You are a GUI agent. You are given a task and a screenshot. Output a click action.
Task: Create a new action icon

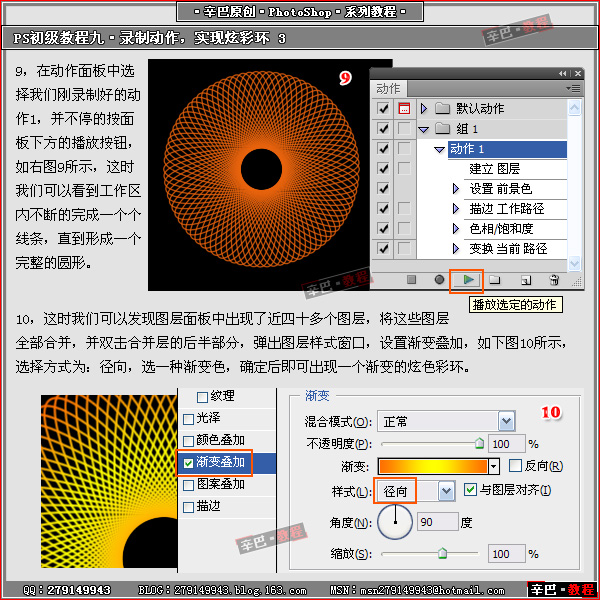pyautogui.click(x=526, y=280)
